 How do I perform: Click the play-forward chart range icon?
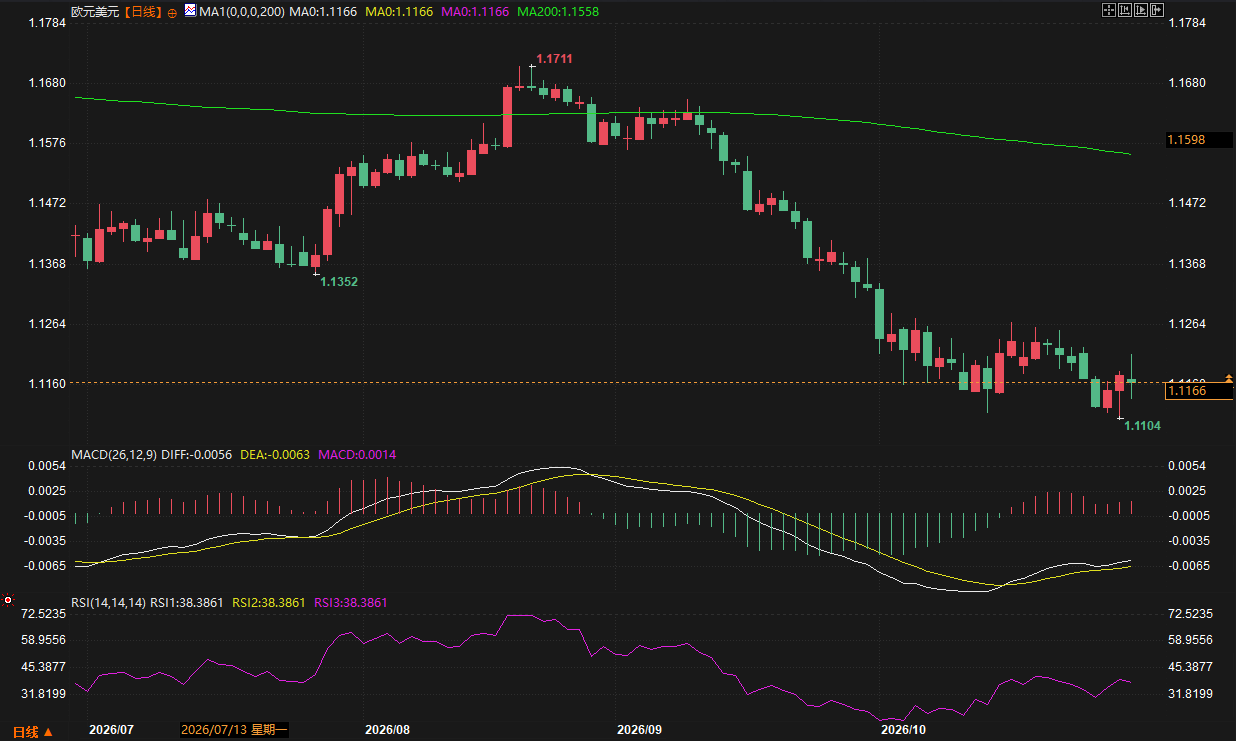click(x=1141, y=11)
